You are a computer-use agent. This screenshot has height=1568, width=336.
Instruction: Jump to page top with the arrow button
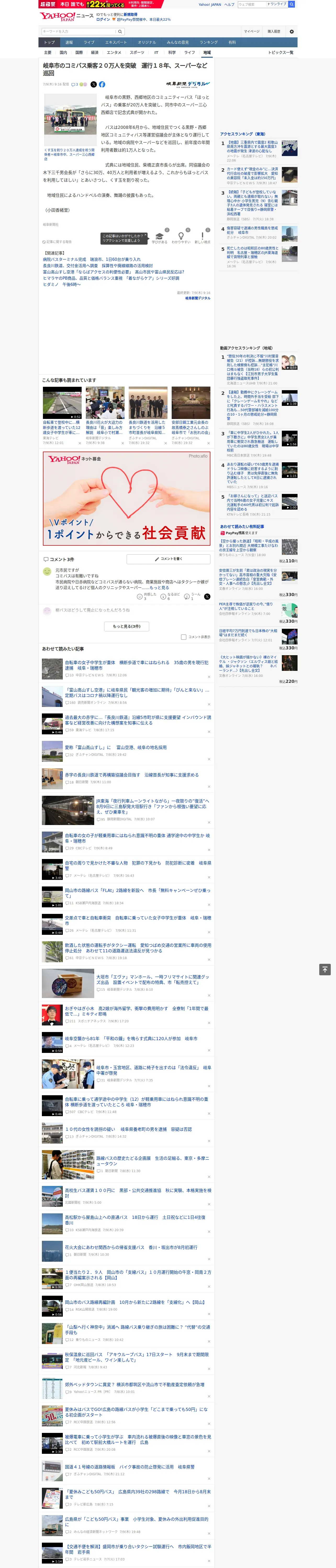click(x=325, y=969)
